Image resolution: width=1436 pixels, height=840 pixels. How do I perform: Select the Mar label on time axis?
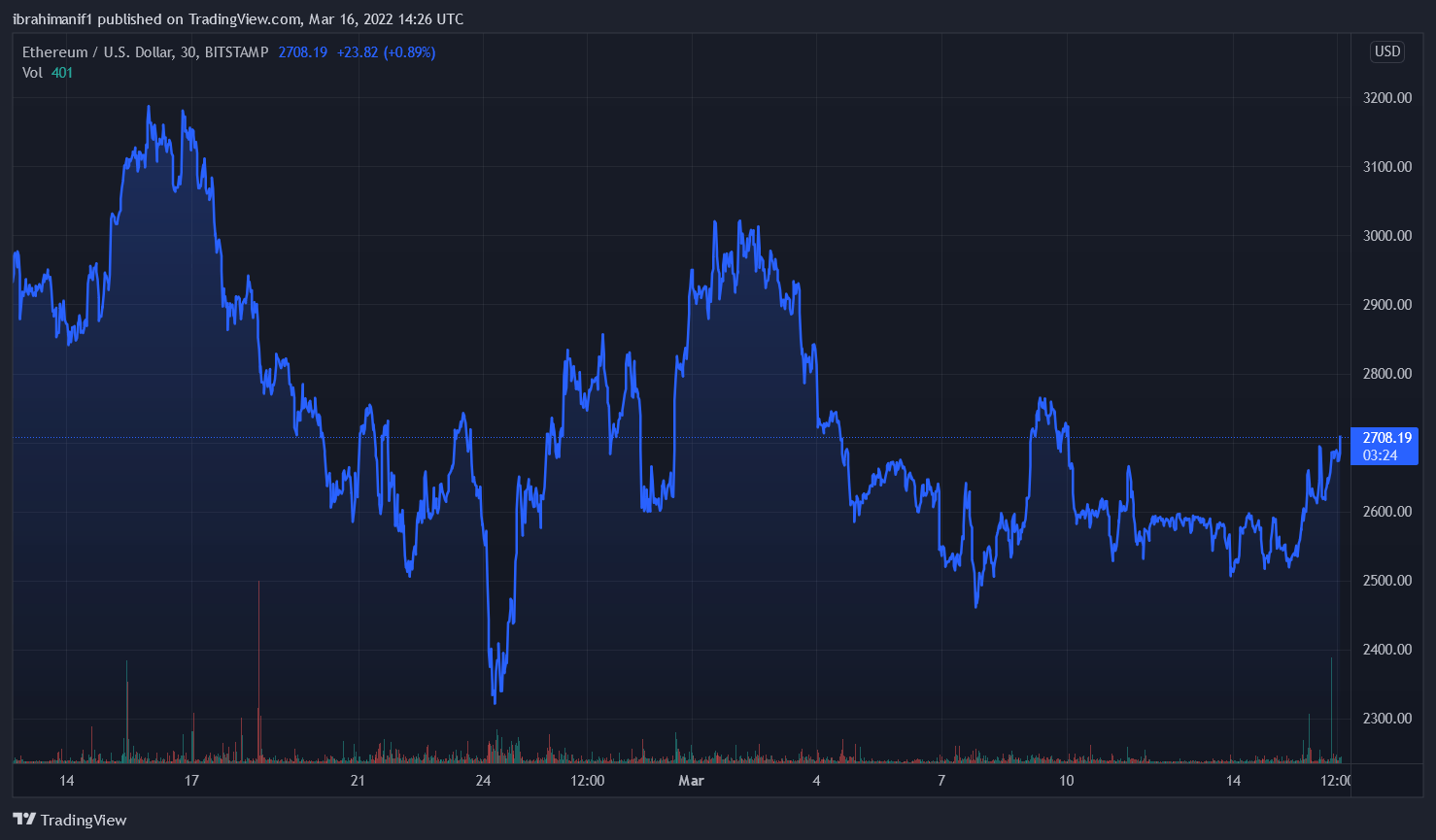691,781
